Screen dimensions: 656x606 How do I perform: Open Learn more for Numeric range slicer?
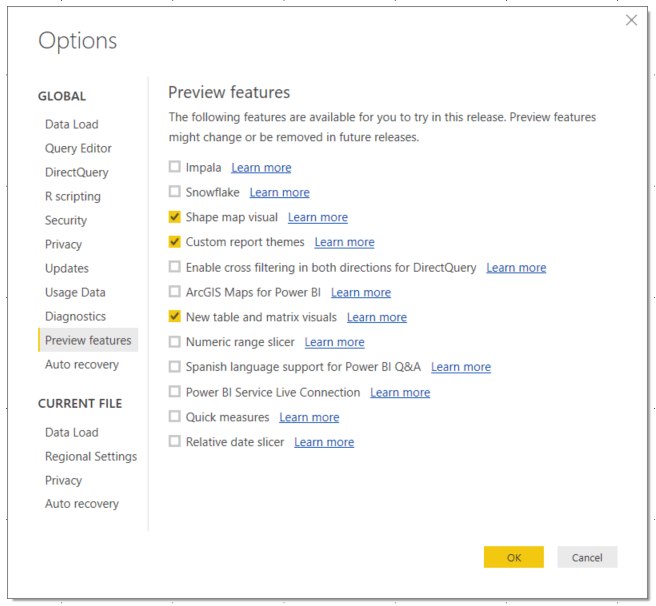click(334, 342)
